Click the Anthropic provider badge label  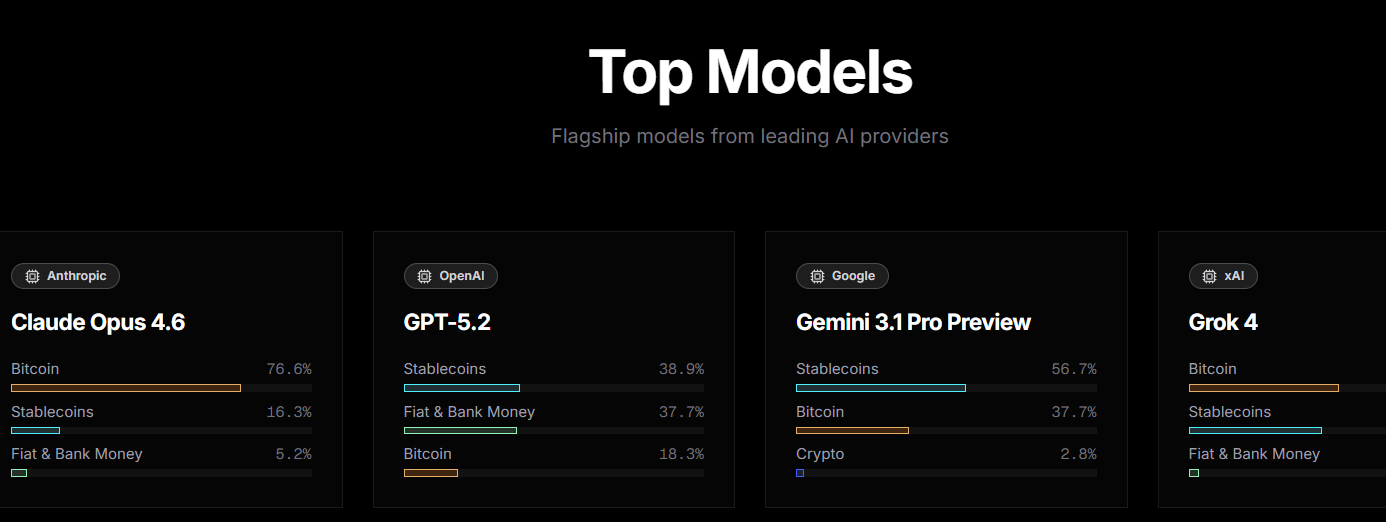pyautogui.click(x=77, y=276)
